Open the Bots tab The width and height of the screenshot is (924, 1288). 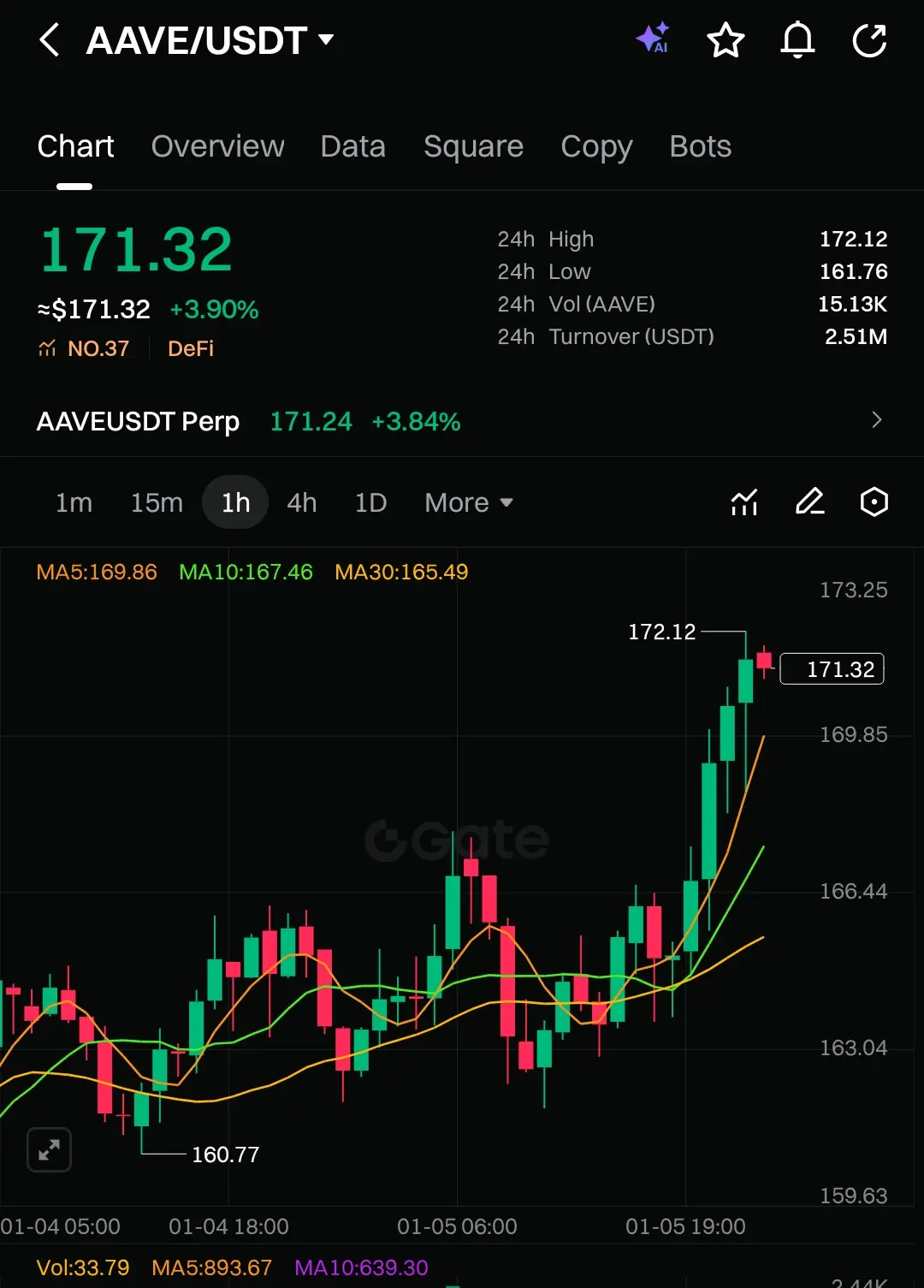pos(700,146)
